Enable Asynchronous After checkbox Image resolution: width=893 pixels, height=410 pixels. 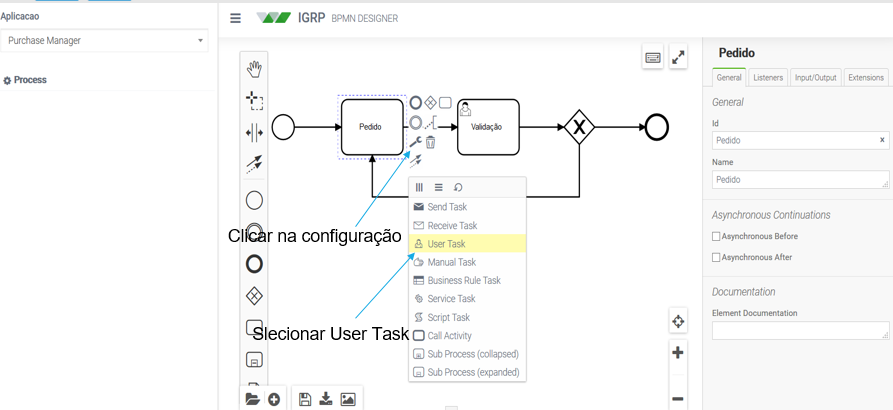click(x=716, y=257)
